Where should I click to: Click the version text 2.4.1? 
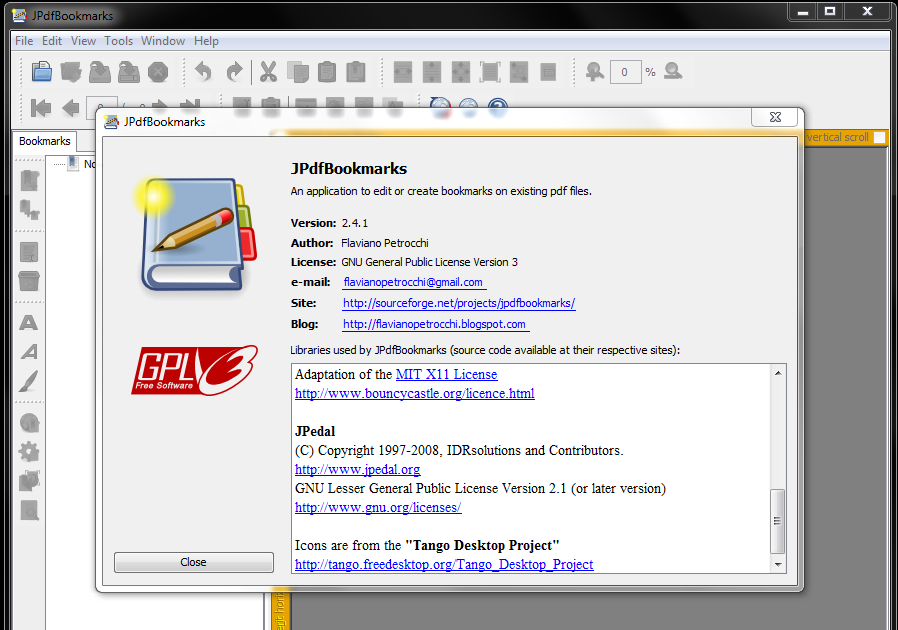355,223
